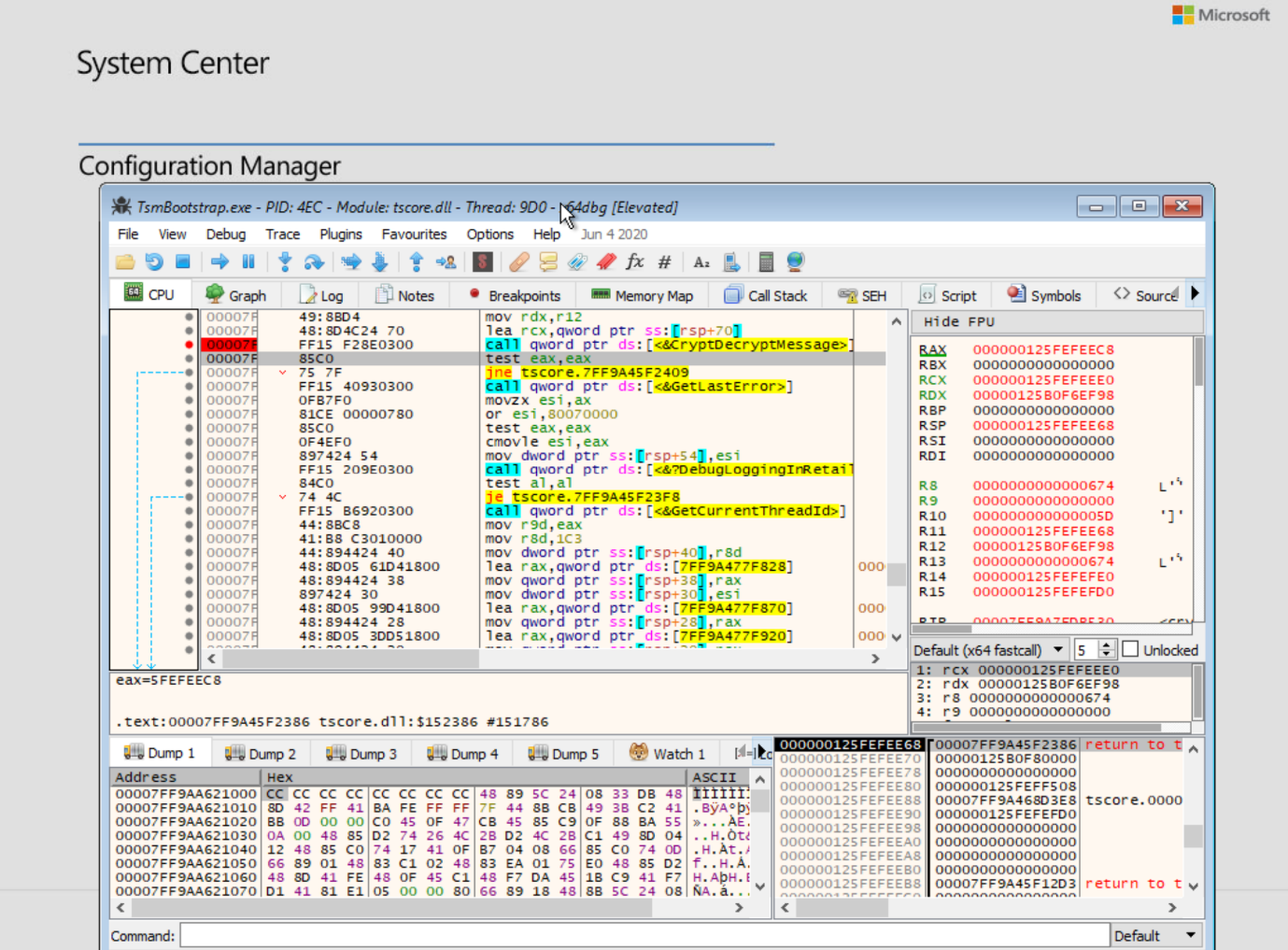Toggle red breakpoint dot at CryptDecryptMessage call
Screen dimensions: 1288x950
[189, 345]
